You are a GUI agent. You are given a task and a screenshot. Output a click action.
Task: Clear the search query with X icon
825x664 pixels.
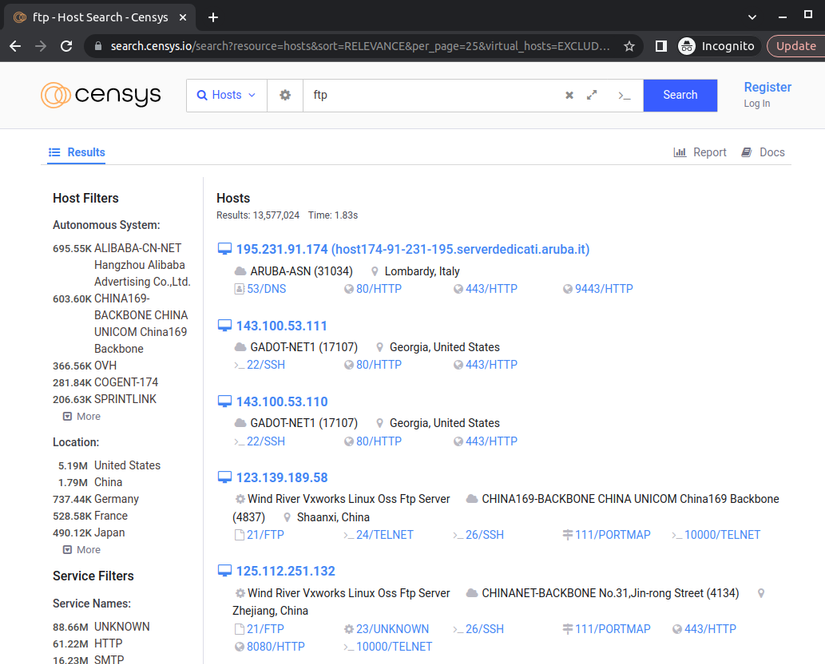click(569, 95)
